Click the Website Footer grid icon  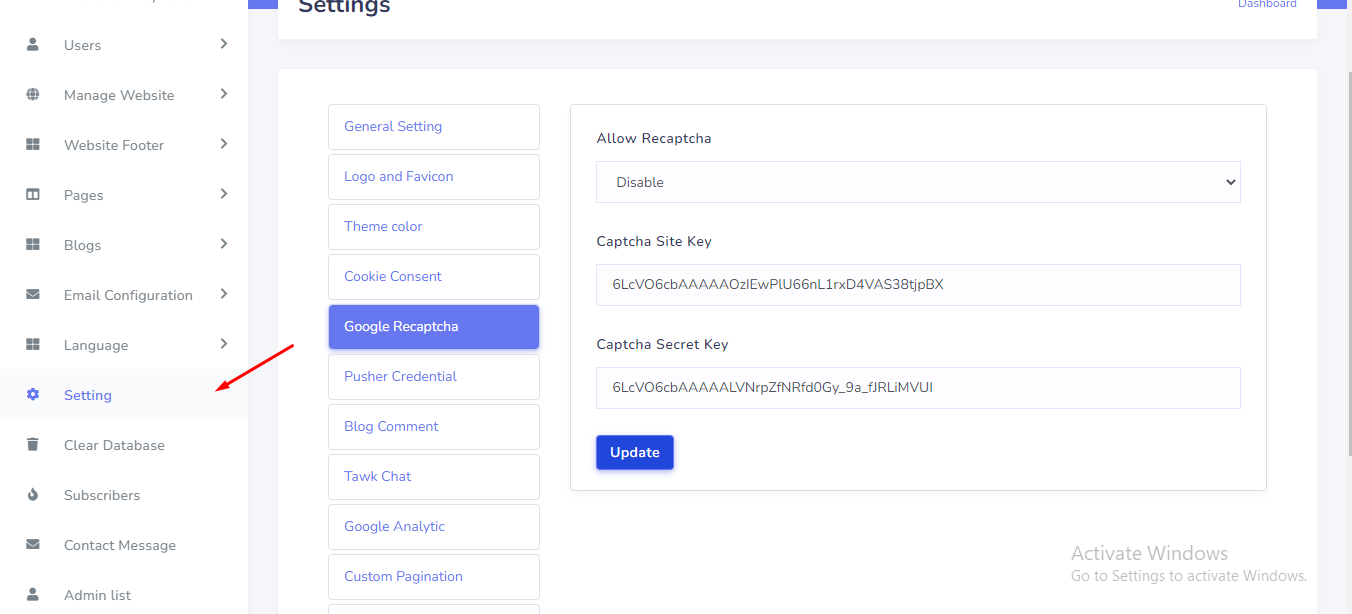tap(33, 145)
